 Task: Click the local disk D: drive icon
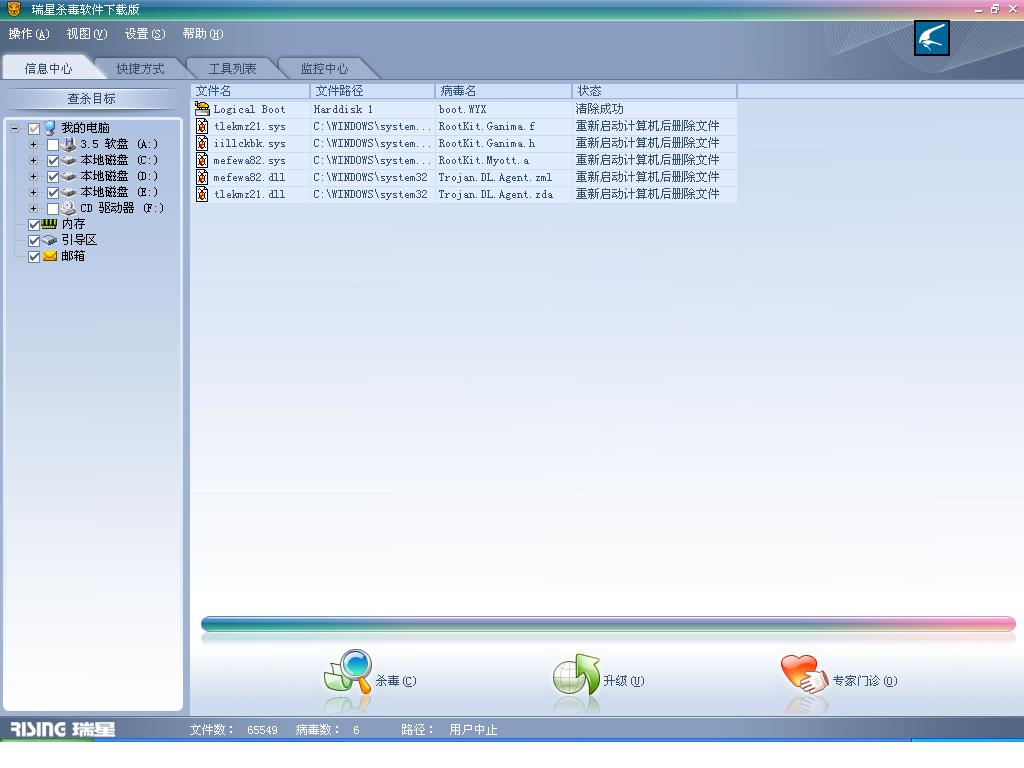pyautogui.click(x=69, y=176)
